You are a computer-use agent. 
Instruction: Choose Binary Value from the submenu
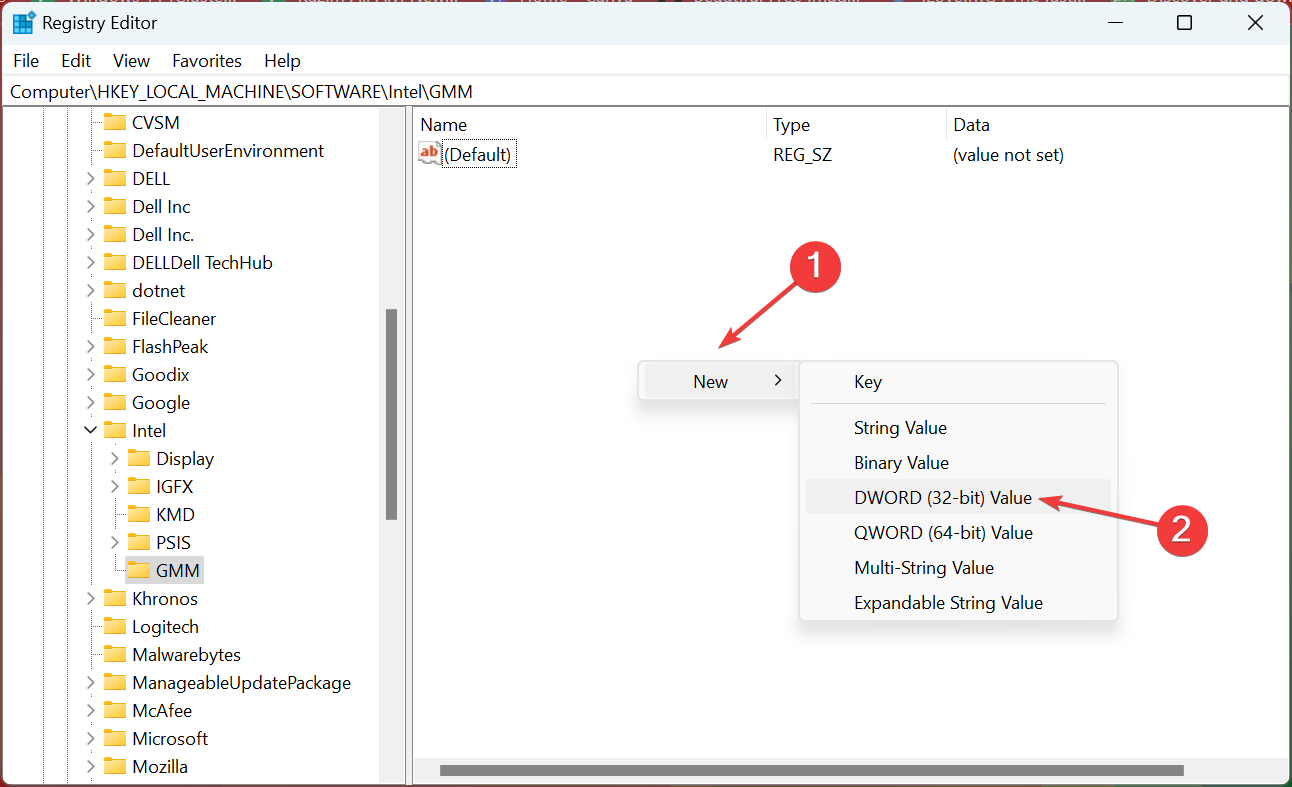958,463
